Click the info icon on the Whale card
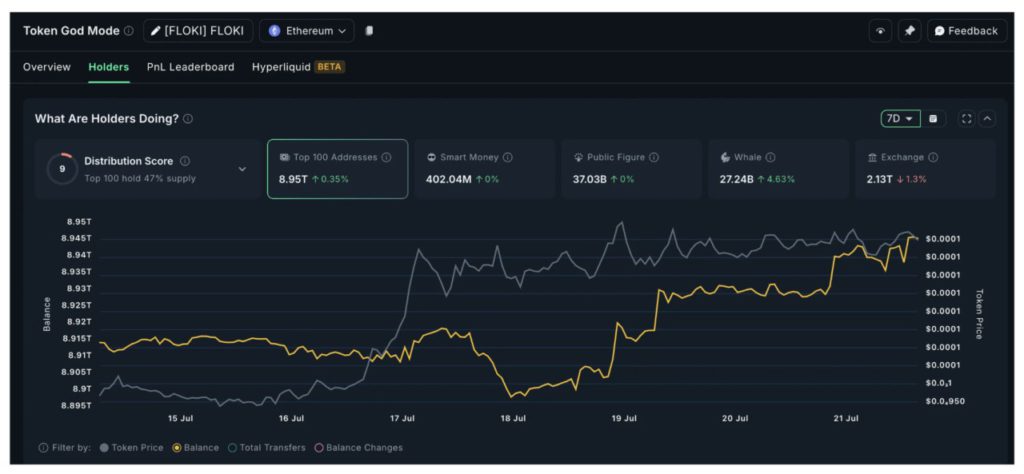Viewport: 1024px width, 474px height. [771, 157]
